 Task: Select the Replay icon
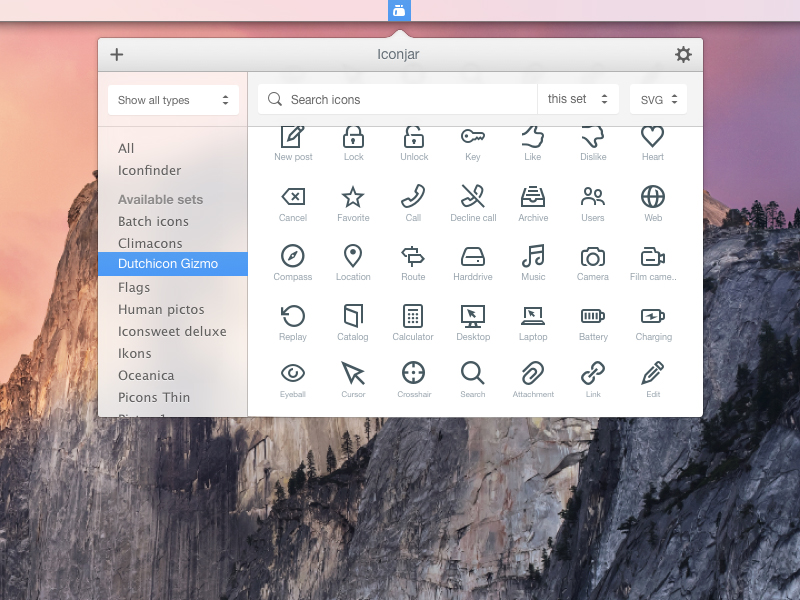pos(293,316)
